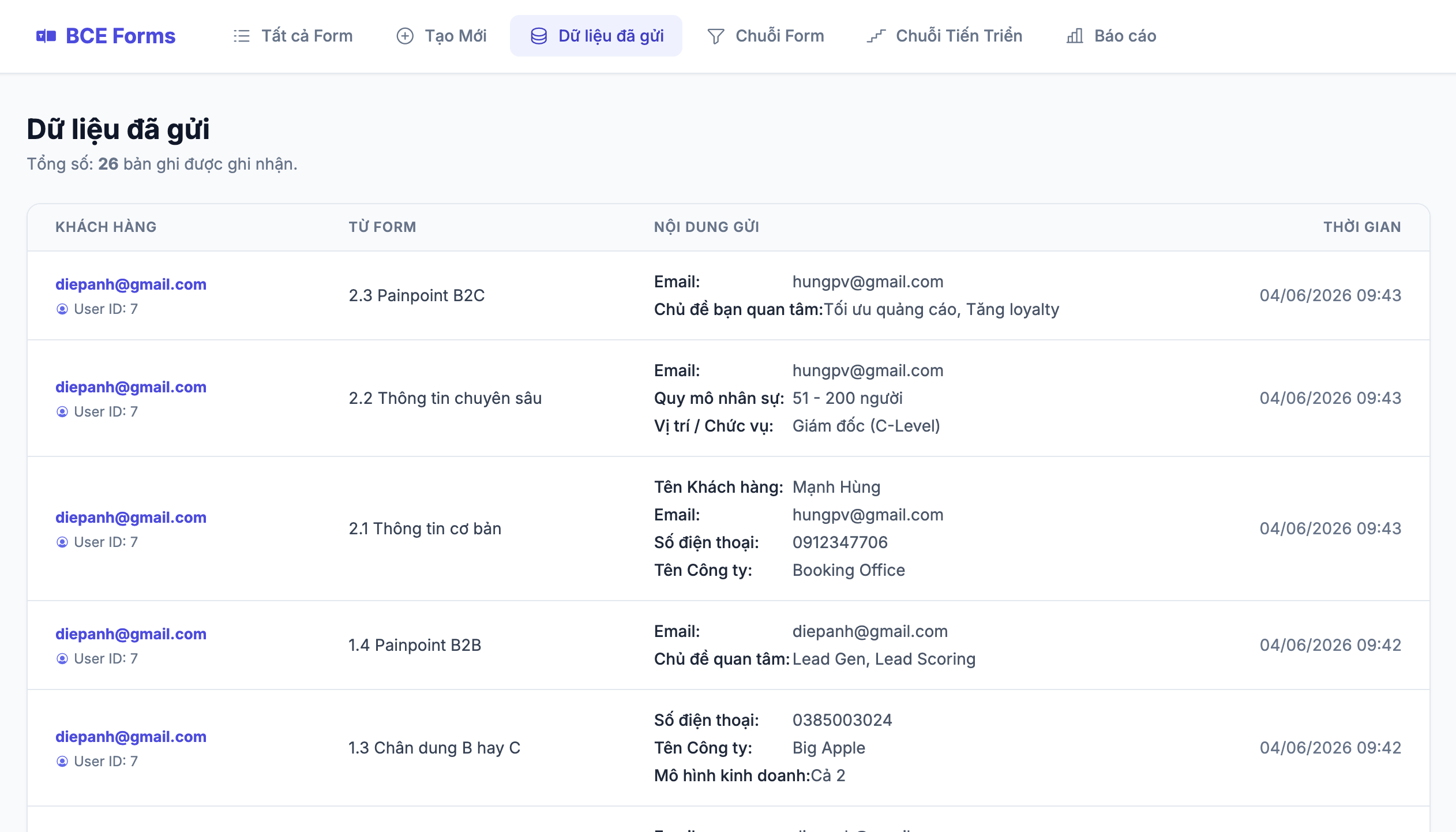Click the KHÁCH HÀNG column header
This screenshot has height=832, width=1456.
[106, 227]
